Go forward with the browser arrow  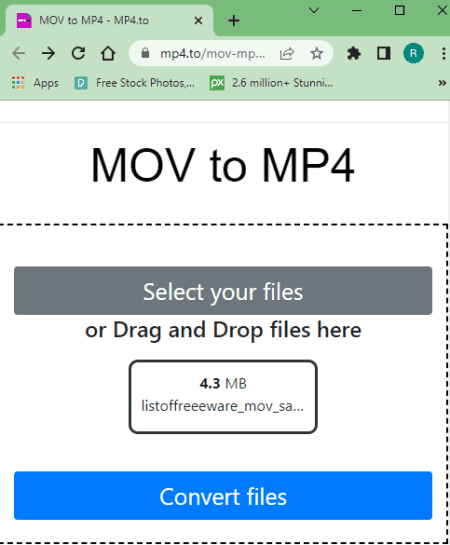(48, 54)
